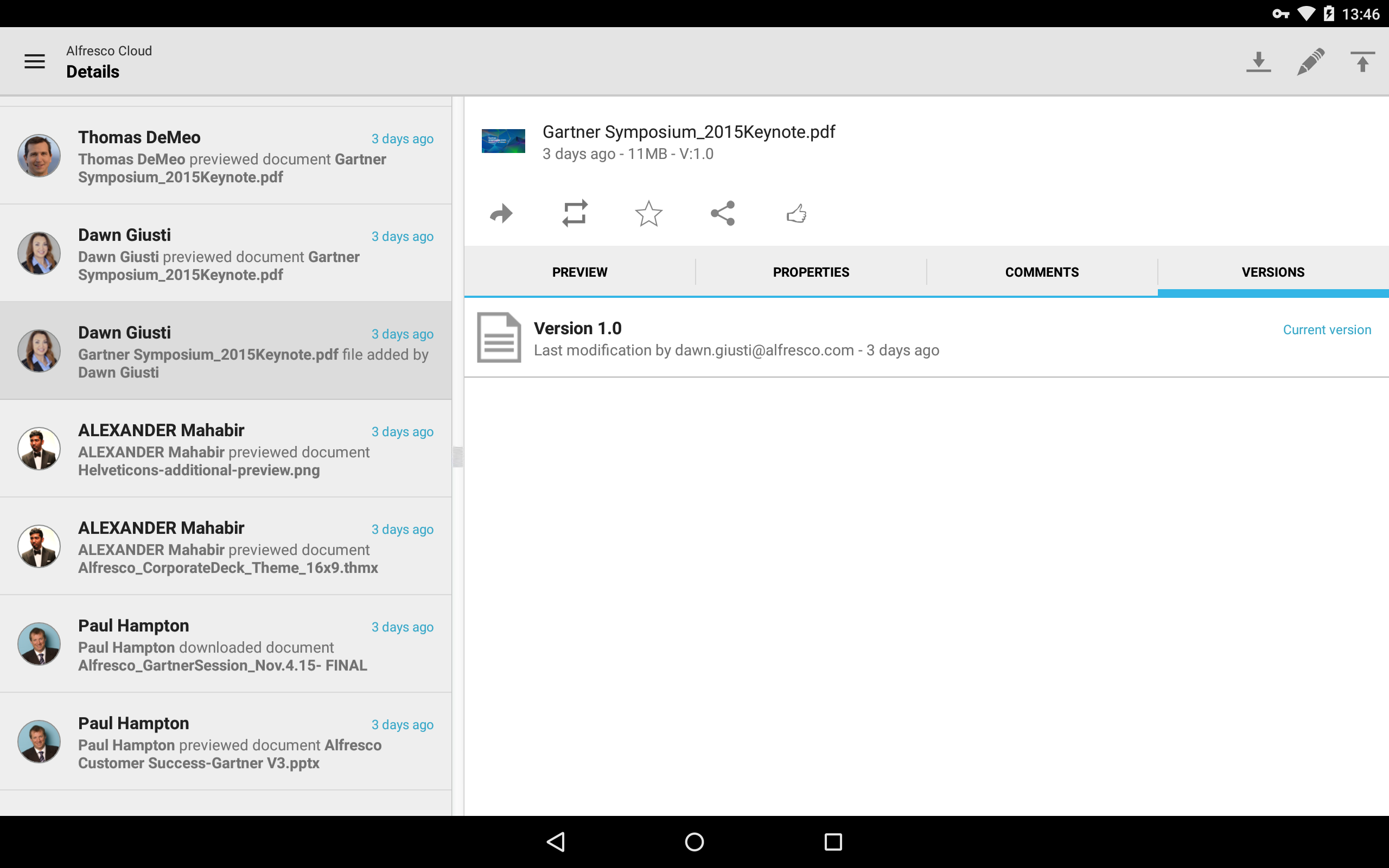
Task: Open Paul Hampton's downloaded document activity
Action: pyautogui.click(x=226, y=643)
